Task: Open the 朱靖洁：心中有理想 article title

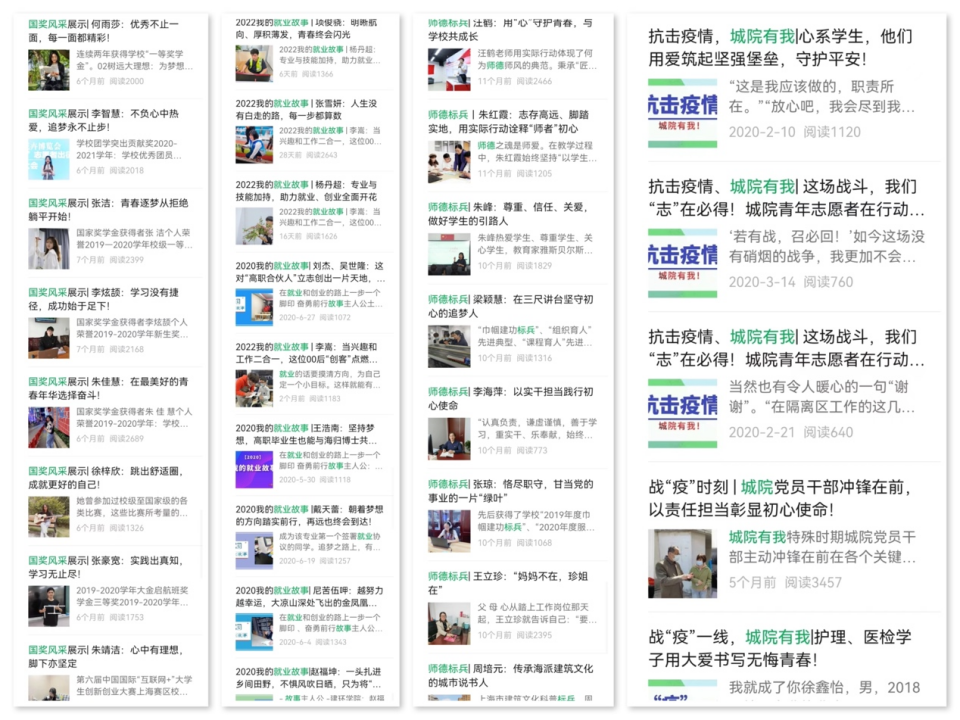Action: [106, 656]
